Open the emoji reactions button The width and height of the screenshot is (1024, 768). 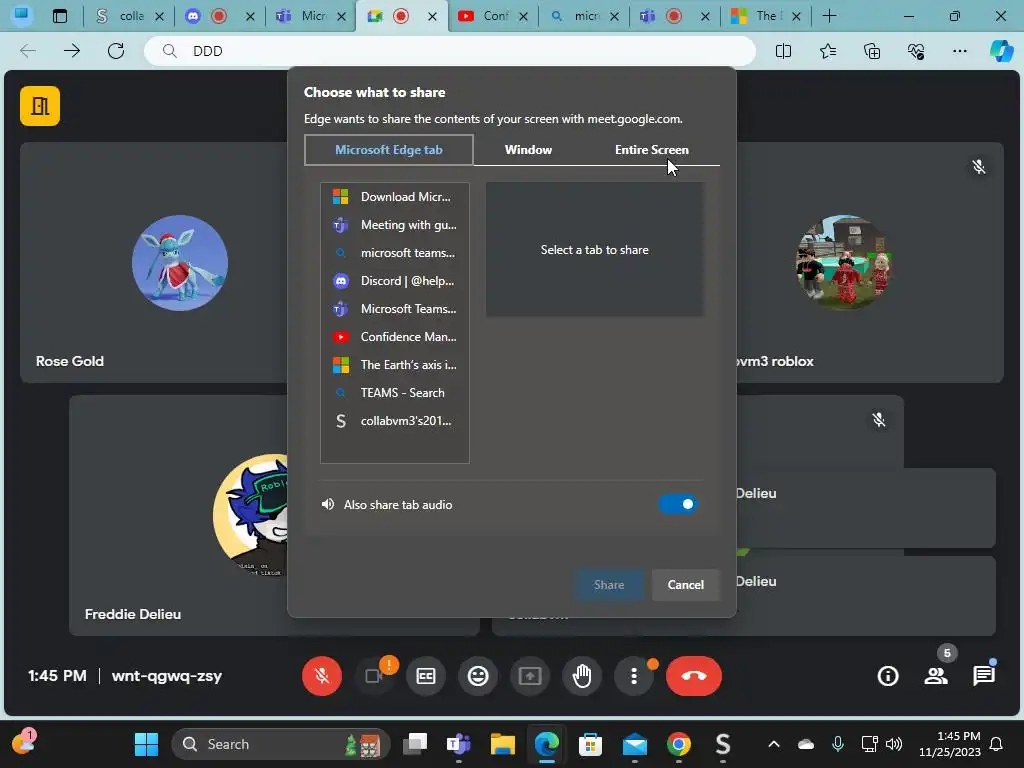[478, 676]
